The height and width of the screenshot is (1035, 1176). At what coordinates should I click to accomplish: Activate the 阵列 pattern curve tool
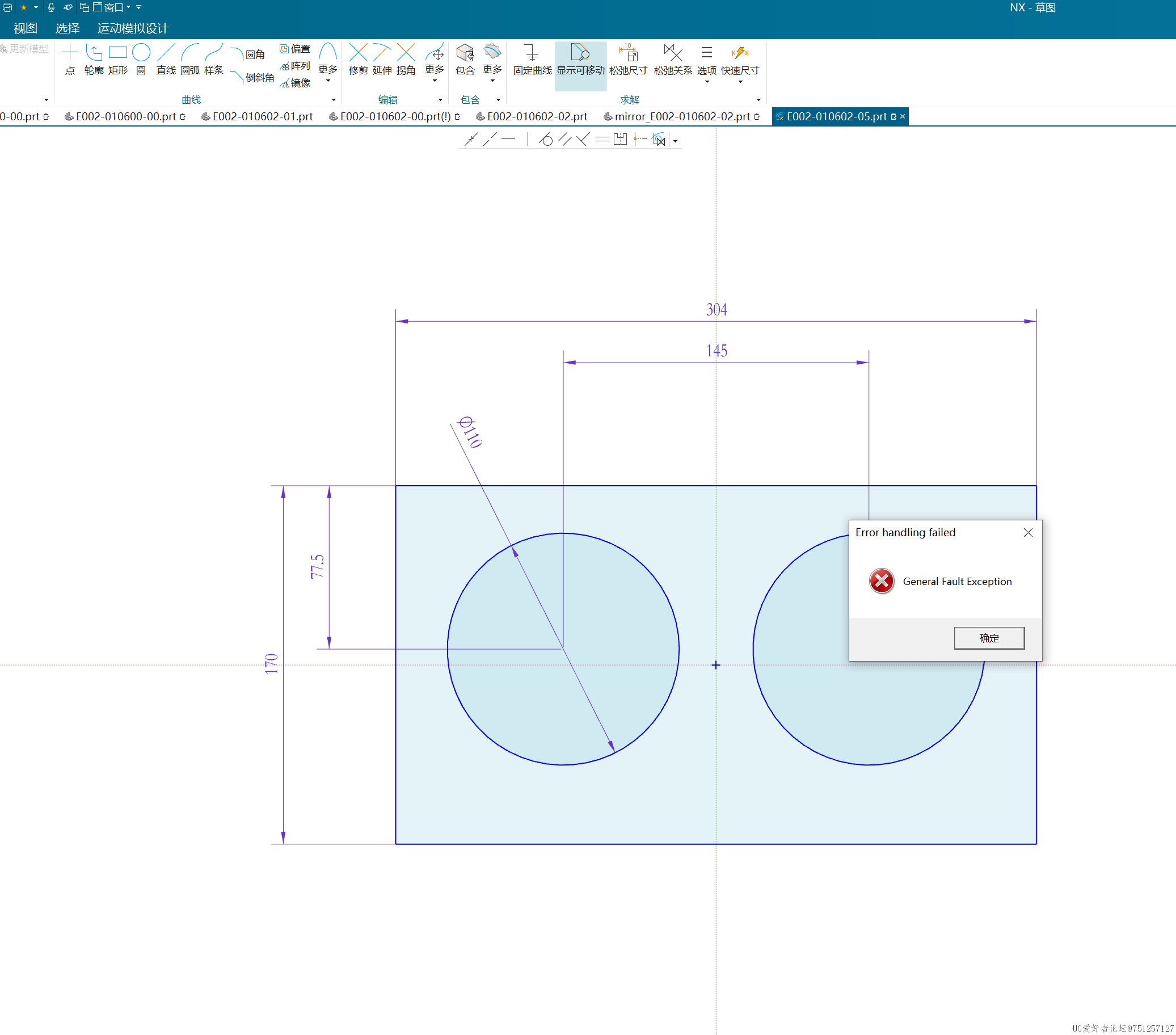tap(295, 66)
